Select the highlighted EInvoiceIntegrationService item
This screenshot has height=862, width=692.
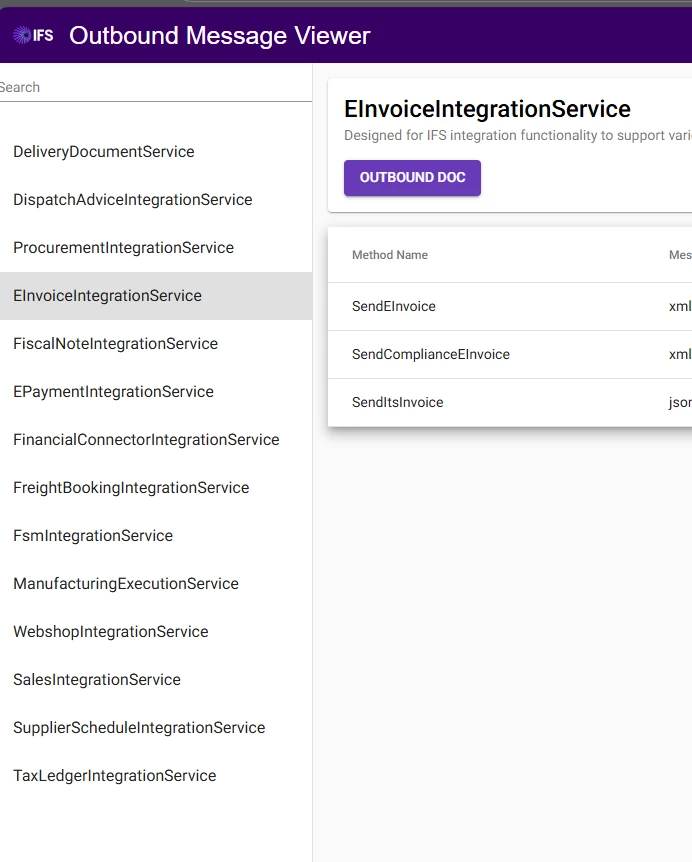click(156, 296)
